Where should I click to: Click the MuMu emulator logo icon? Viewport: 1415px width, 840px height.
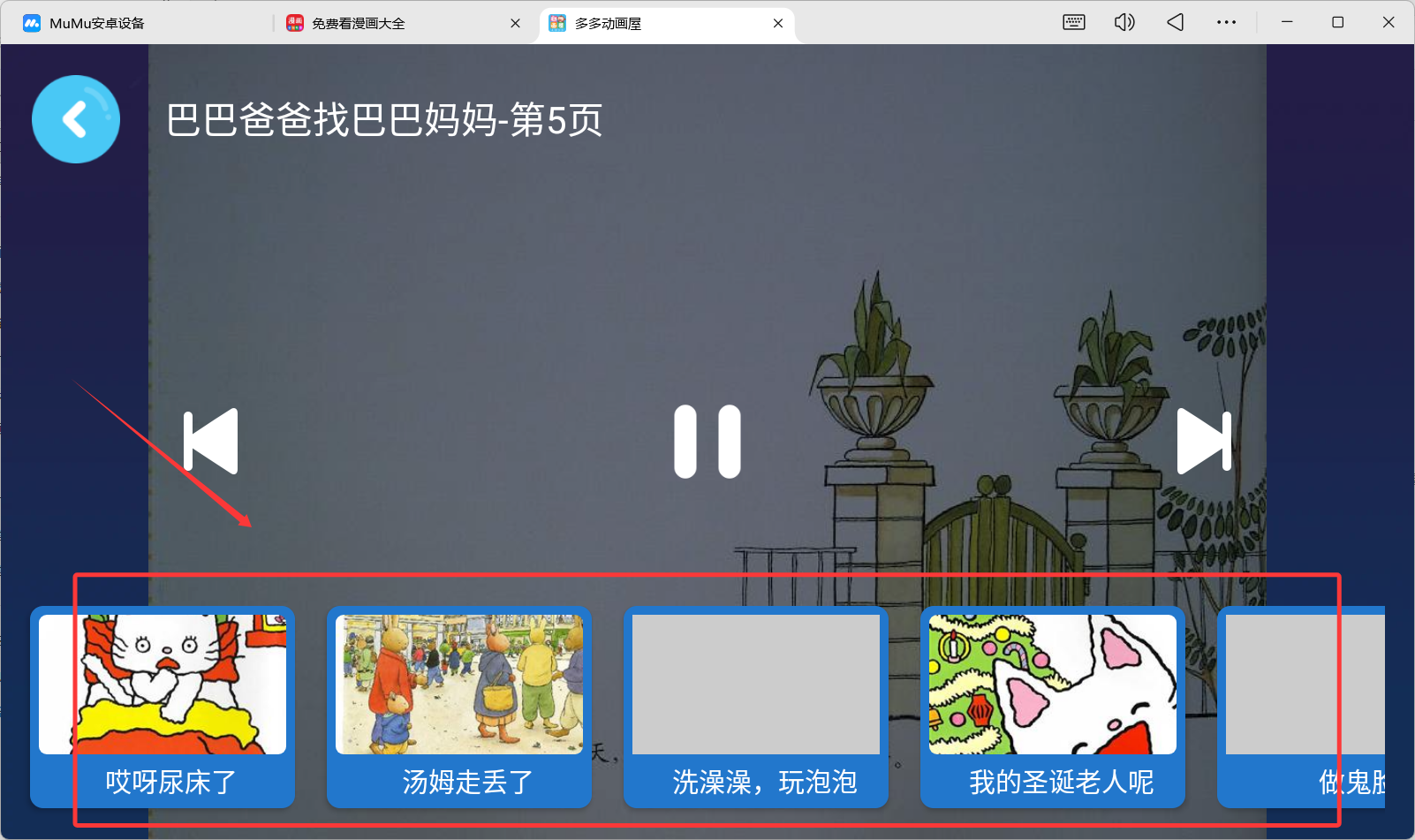point(31,22)
